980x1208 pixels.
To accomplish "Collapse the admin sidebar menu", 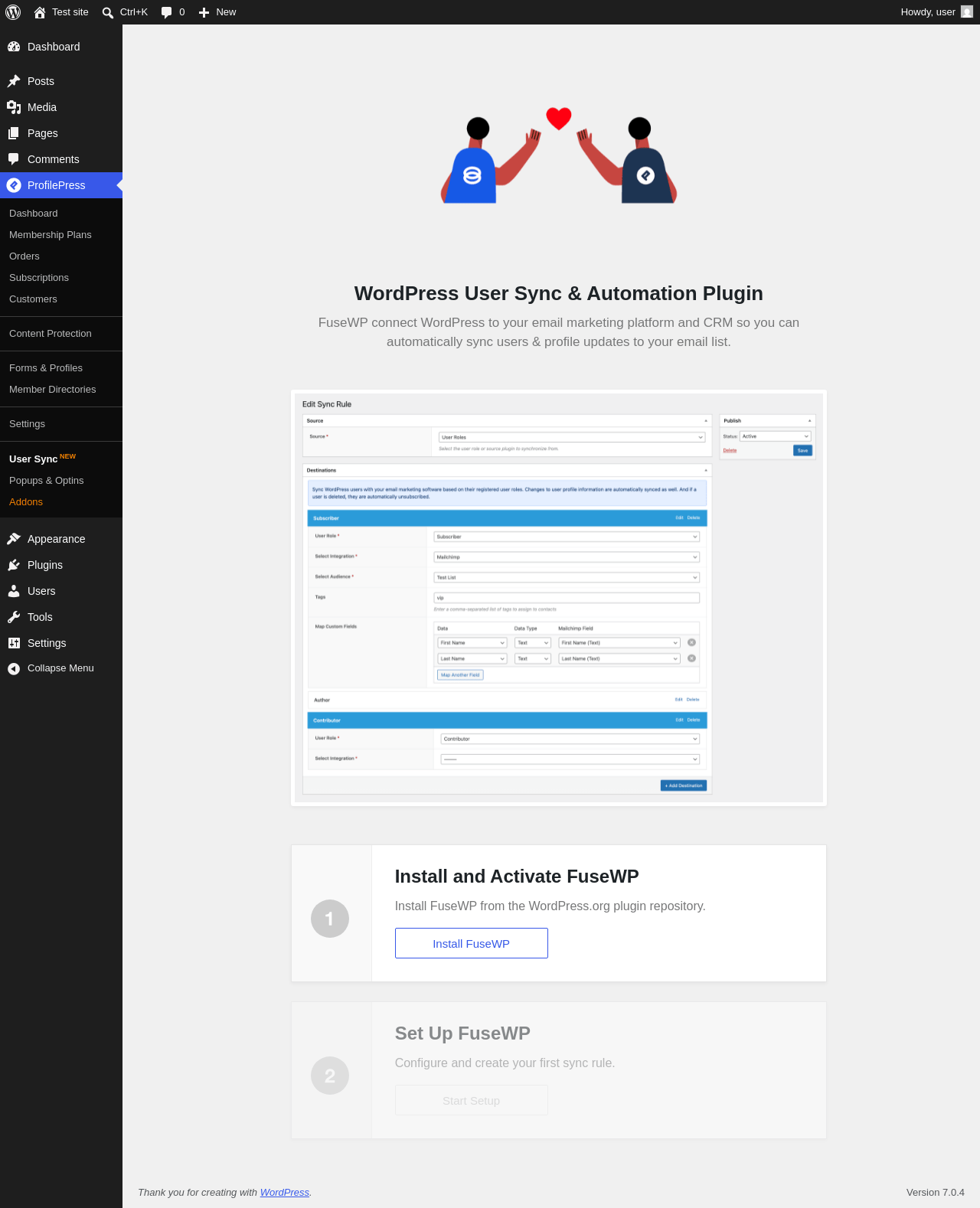I will (61, 668).
